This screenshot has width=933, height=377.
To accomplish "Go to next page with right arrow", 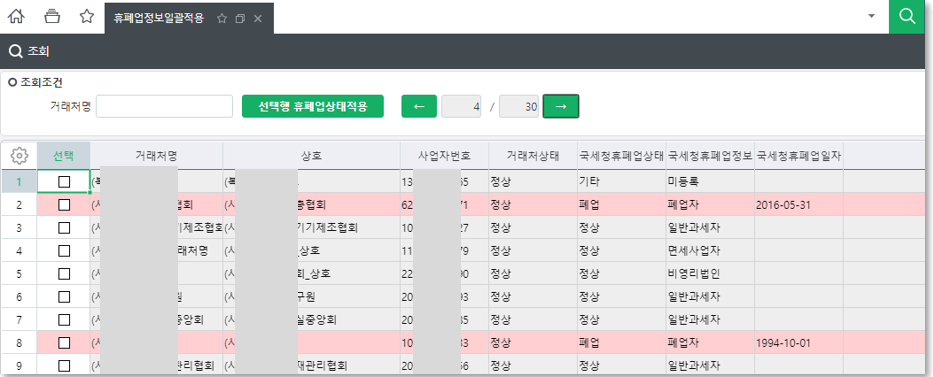I will [561, 106].
